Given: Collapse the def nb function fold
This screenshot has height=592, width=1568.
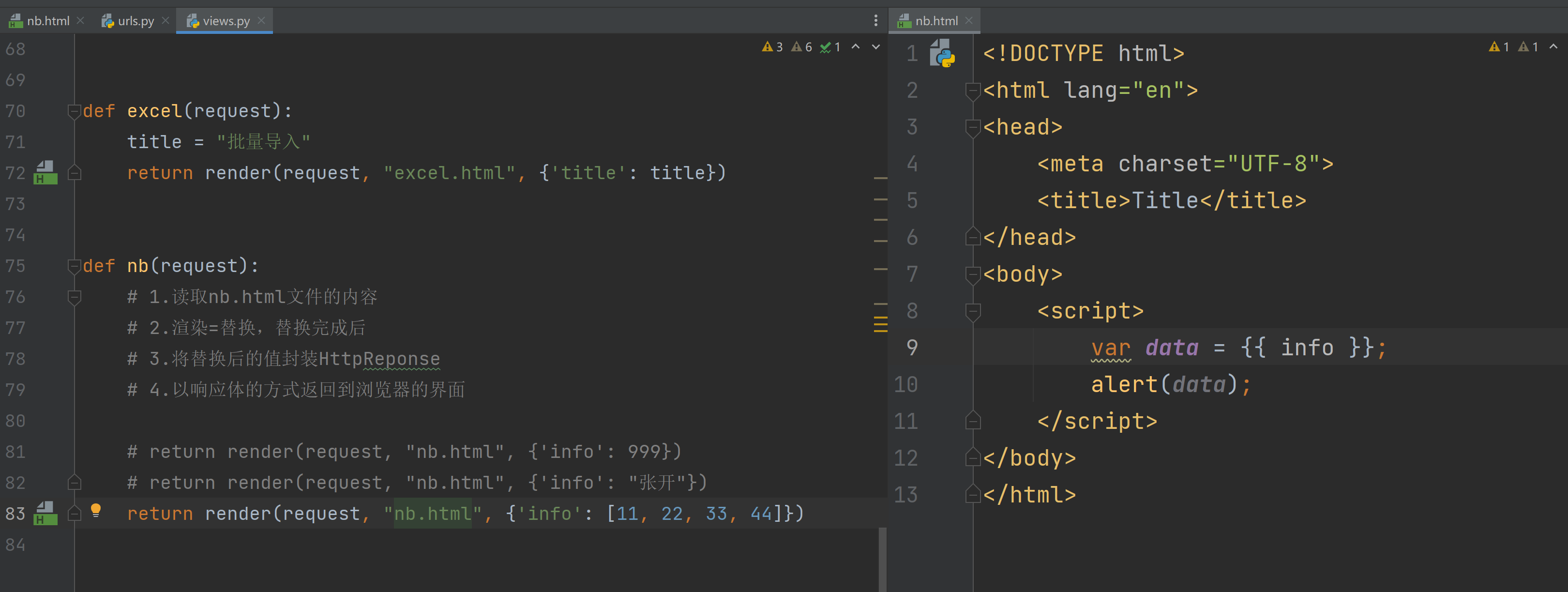Looking at the screenshot, I should pos(74,266).
